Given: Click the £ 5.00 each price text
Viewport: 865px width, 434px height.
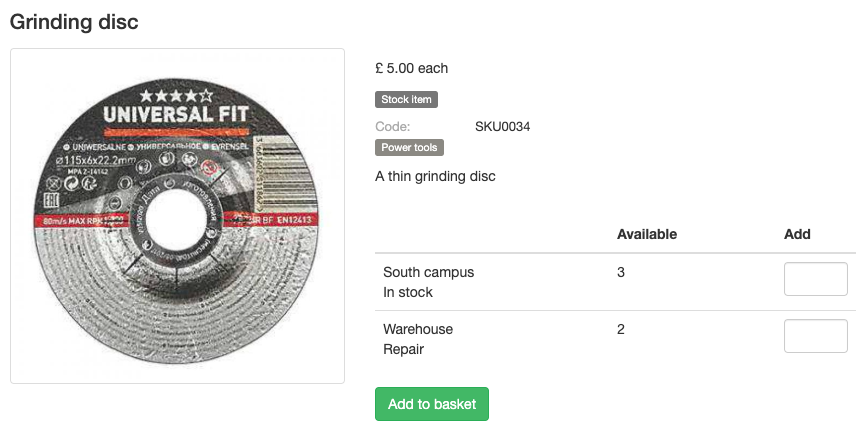Looking at the screenshot, I should (x=412, y=68).
